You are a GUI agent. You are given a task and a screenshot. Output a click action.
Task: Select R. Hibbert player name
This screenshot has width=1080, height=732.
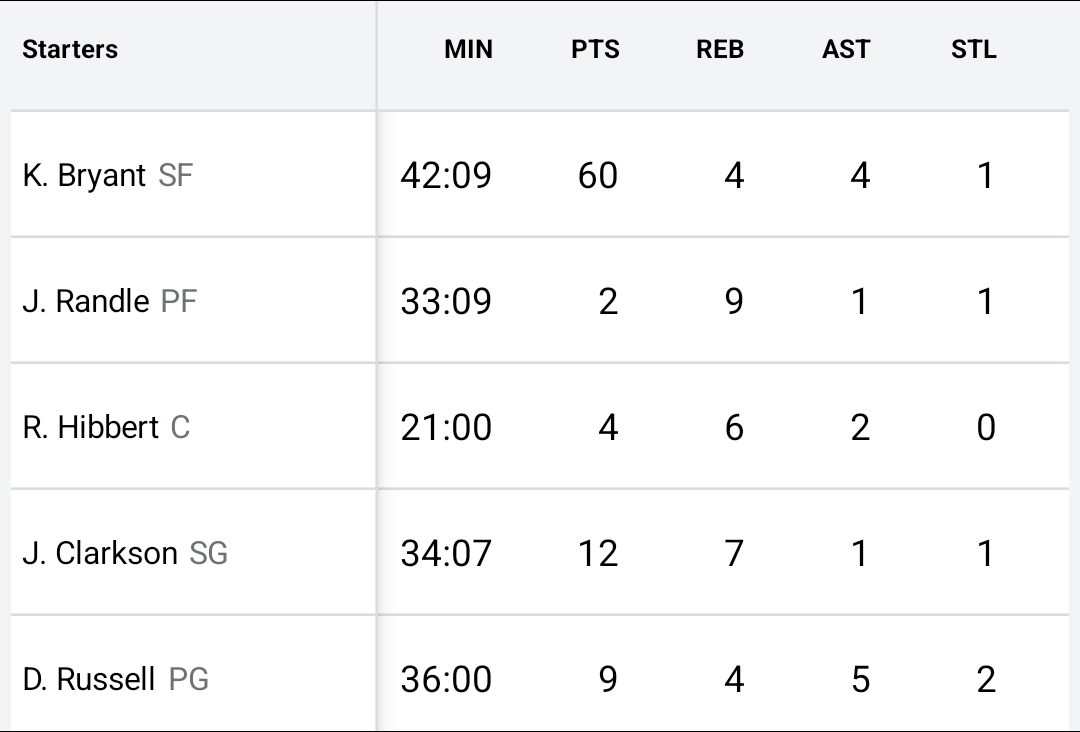(91, 428)
